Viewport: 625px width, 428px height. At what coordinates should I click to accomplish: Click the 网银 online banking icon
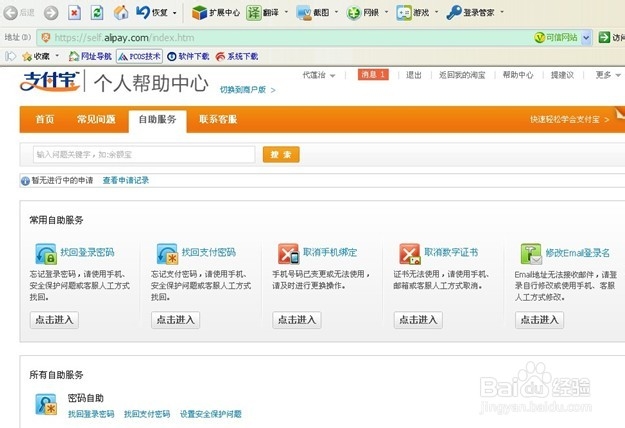[x=353, y=13]
